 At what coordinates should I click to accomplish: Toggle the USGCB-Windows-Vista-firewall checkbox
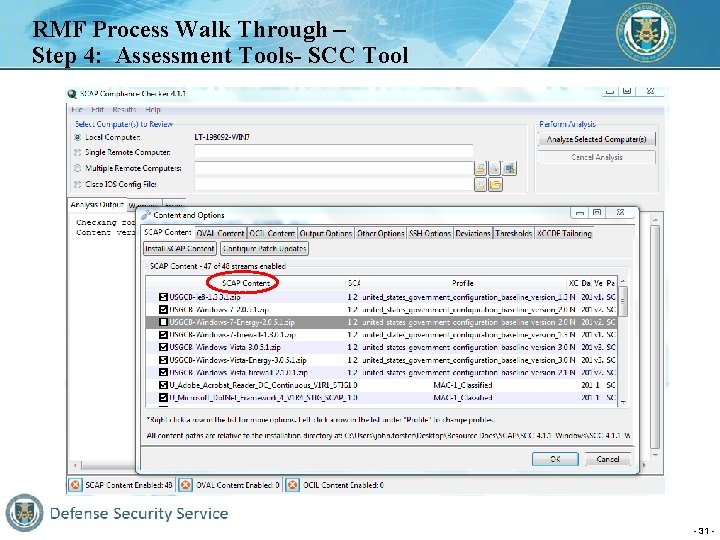163,372
